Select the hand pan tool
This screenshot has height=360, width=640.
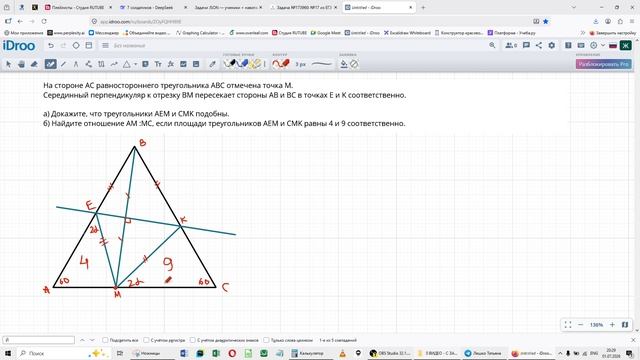click(x=21, y=64)
